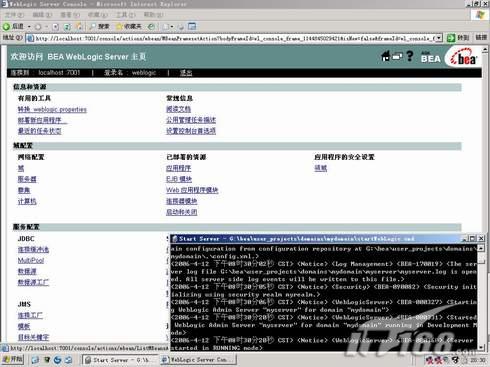This screenshot has height=367, width=490.
Task: Open the Favorites menu in Internet Explorer
Action: tap(98, 15)
